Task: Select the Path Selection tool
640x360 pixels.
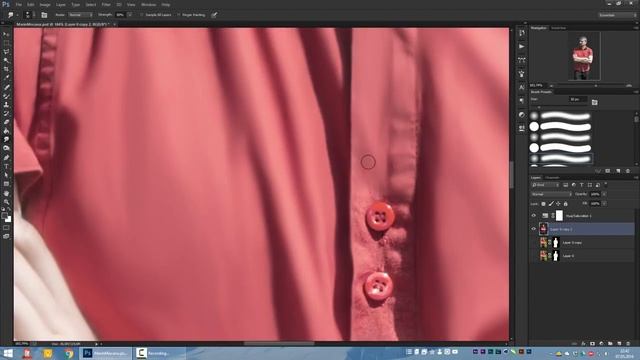Action: [6, 175]
